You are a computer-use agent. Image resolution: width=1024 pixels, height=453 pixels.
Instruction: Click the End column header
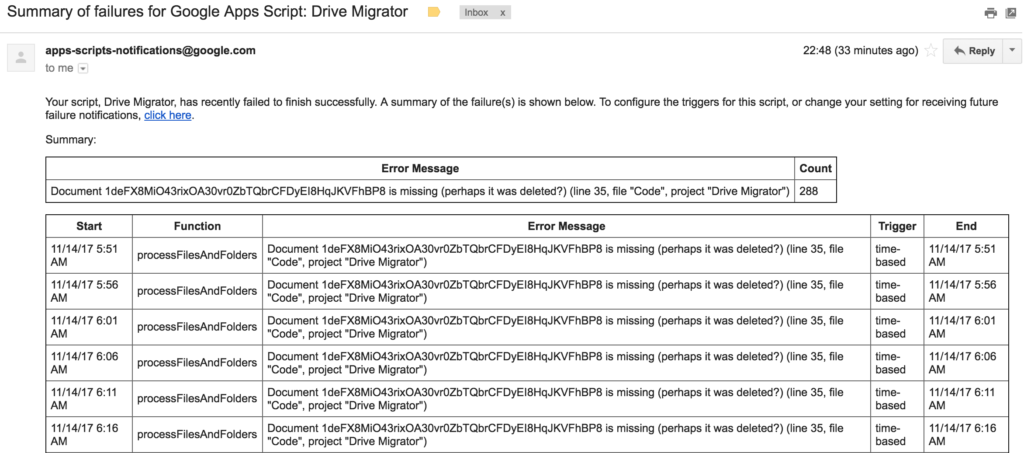965,227
